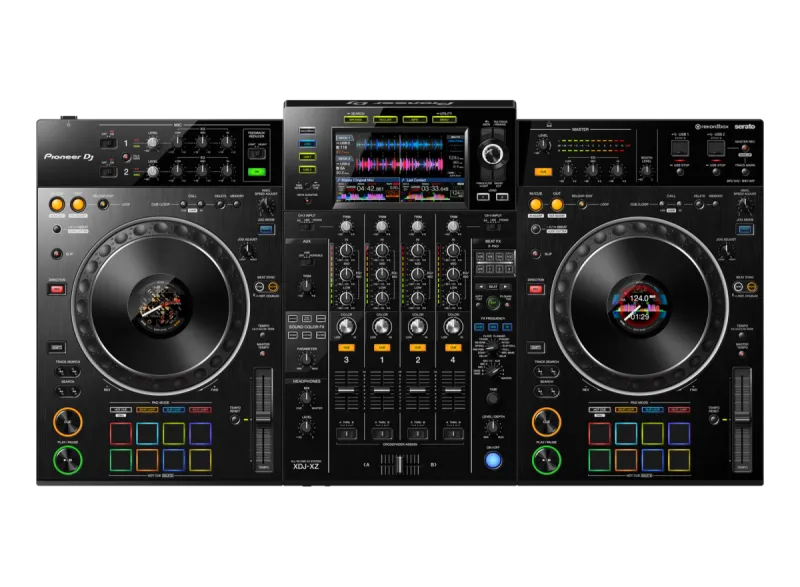Select BEAT JUMP pad mode on right deck

click(x=679, y=410)
